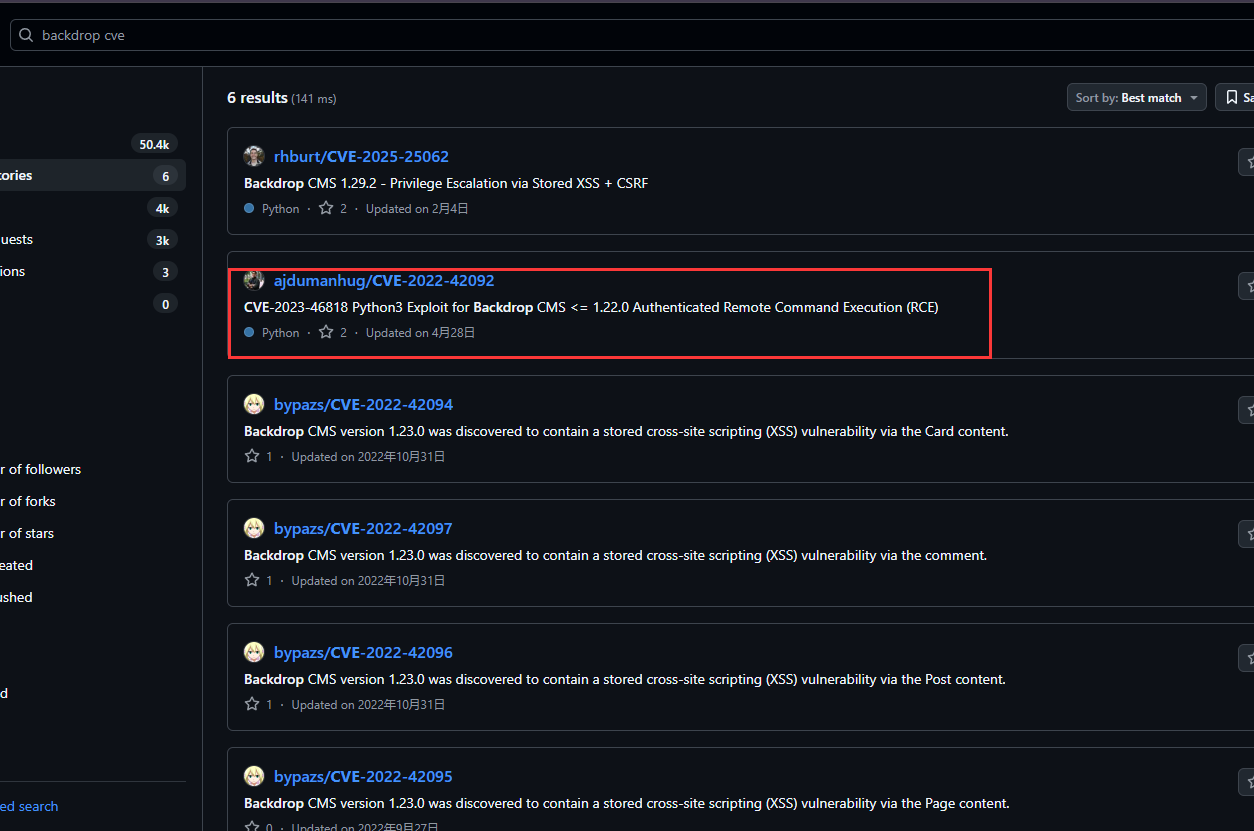The image size is (1254, 831).
Task: Click bypazs avatar beside CVE-2022-42095
Action: (x=254, y=776)
